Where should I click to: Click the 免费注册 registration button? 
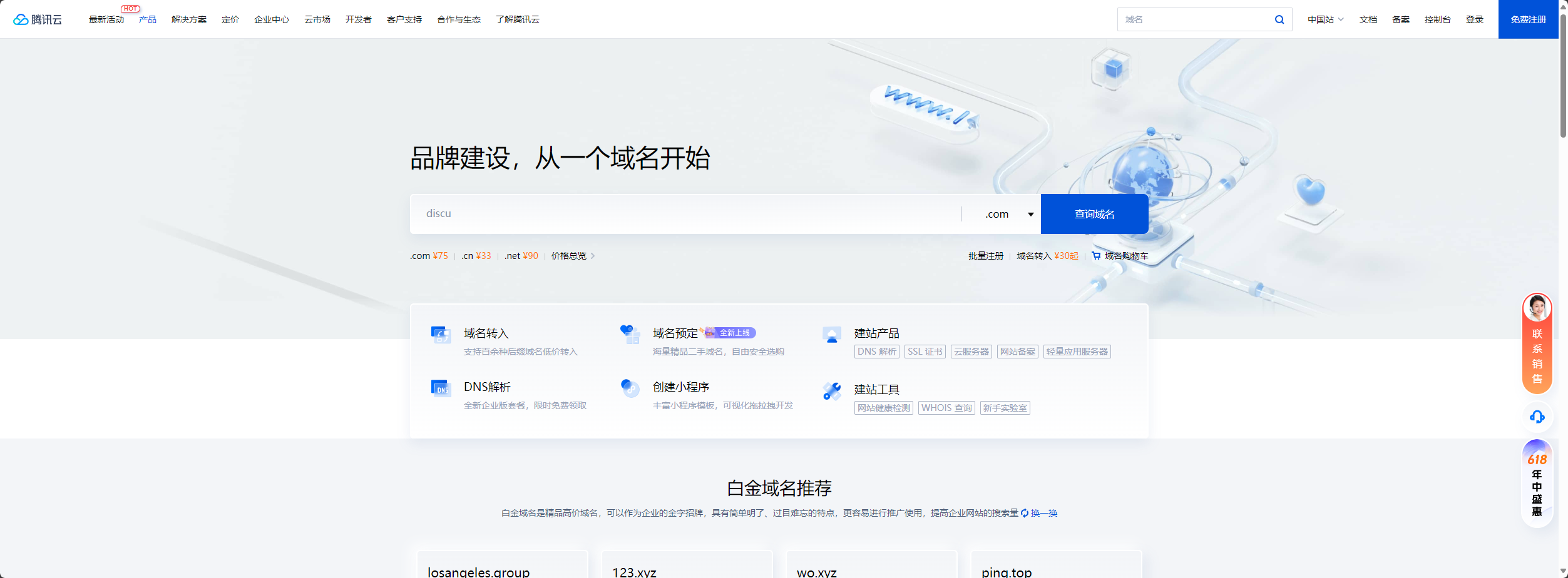click(1528, 19)
